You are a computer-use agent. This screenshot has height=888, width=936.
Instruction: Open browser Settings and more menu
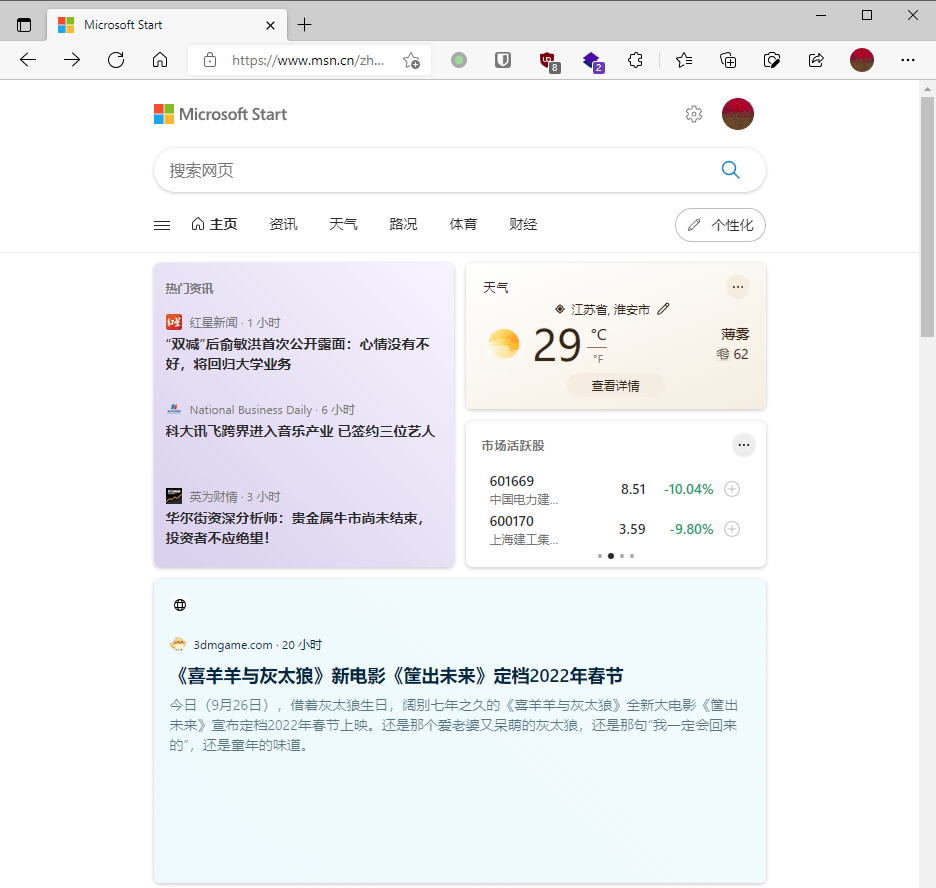[908, 60]
